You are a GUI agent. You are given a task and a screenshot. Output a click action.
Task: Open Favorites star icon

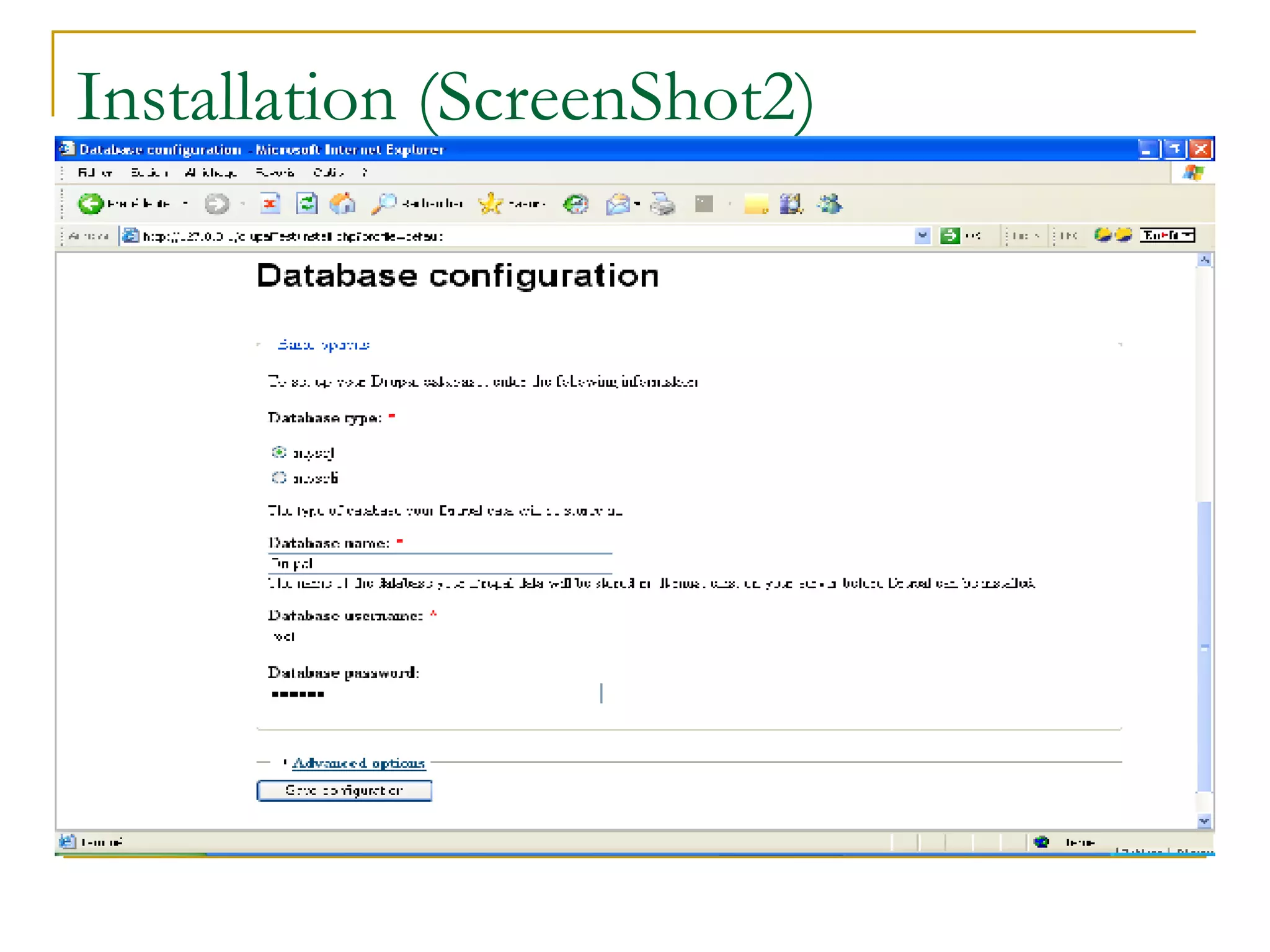(x=491, y=203)
